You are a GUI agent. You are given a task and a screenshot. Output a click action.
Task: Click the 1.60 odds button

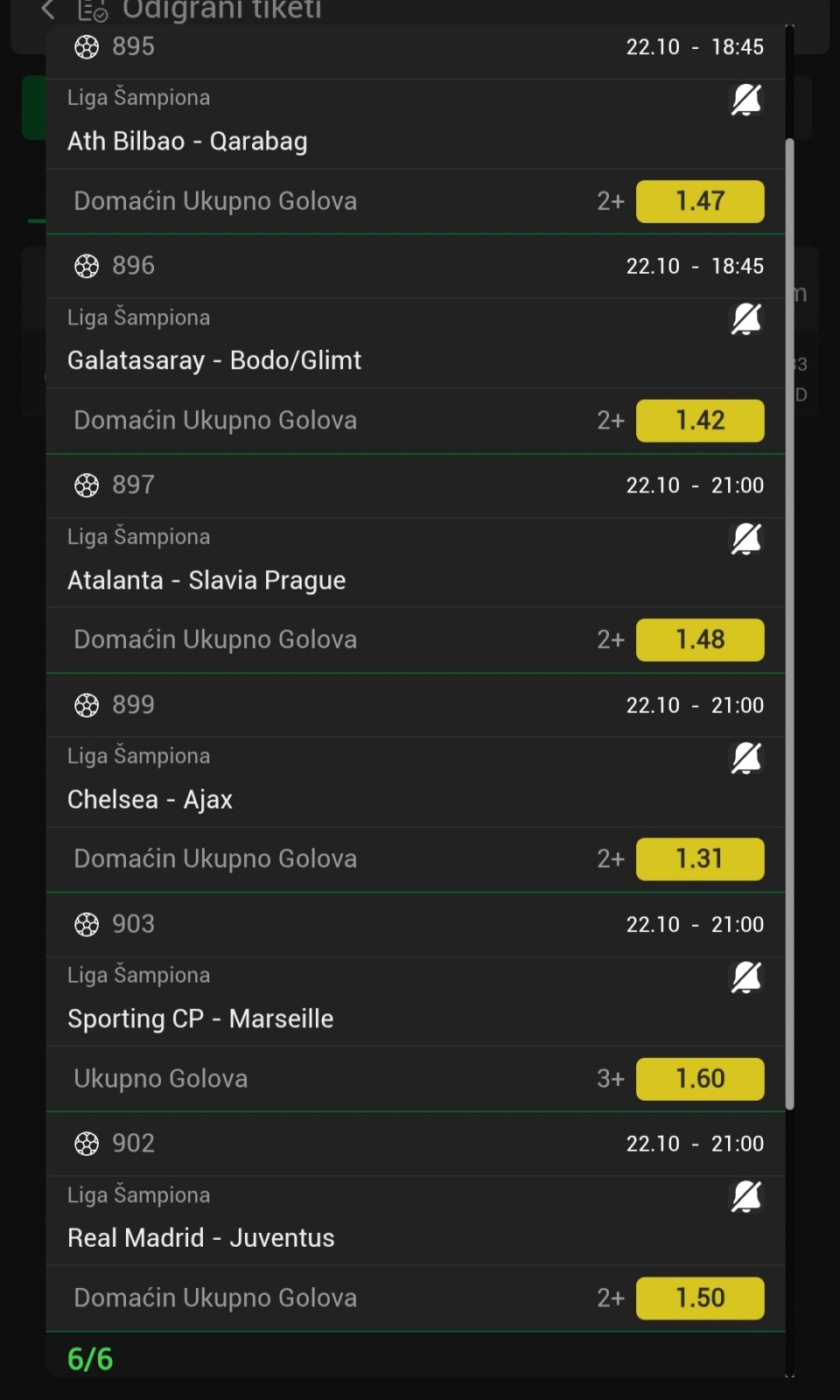699,1079
